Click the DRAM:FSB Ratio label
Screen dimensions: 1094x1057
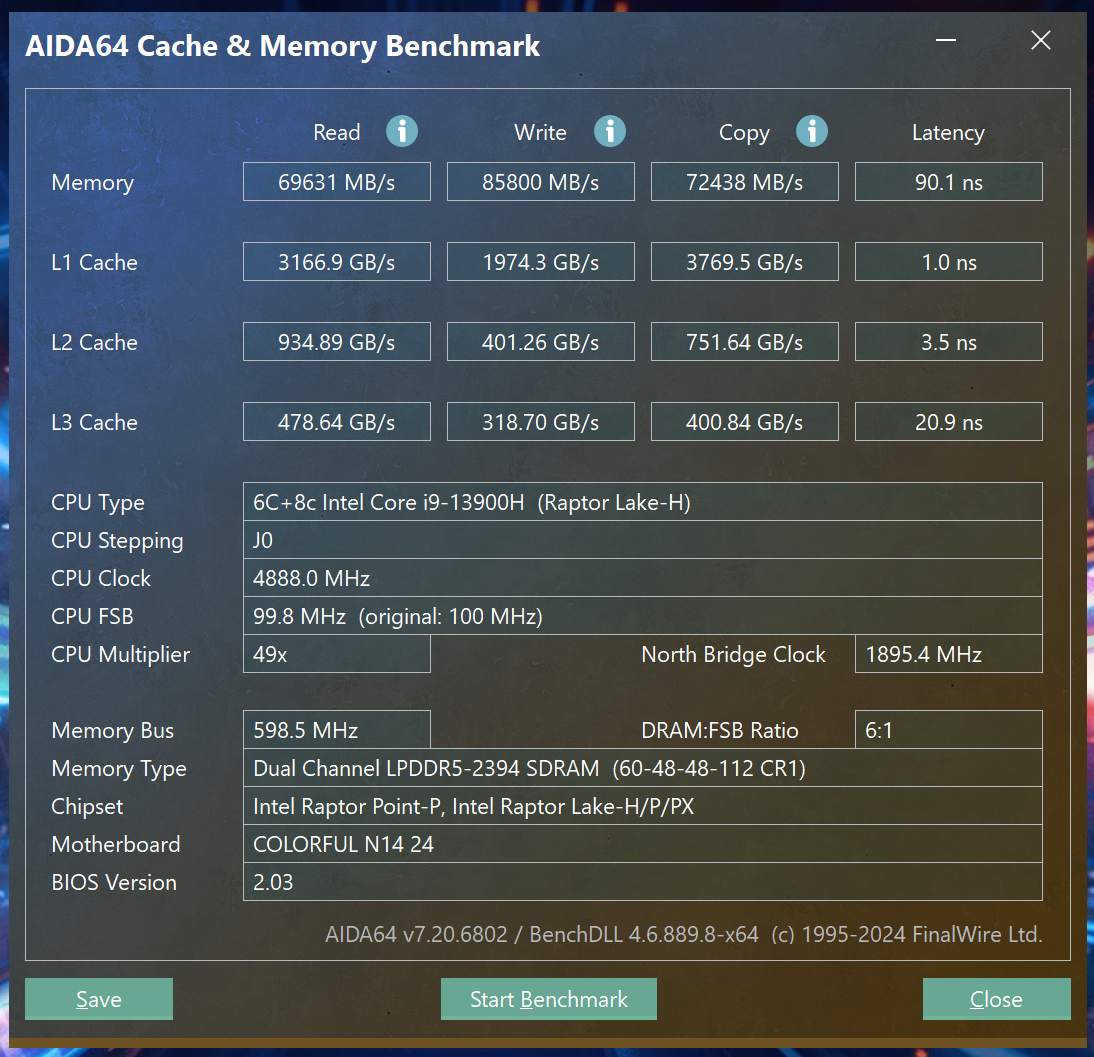[719, 730]
